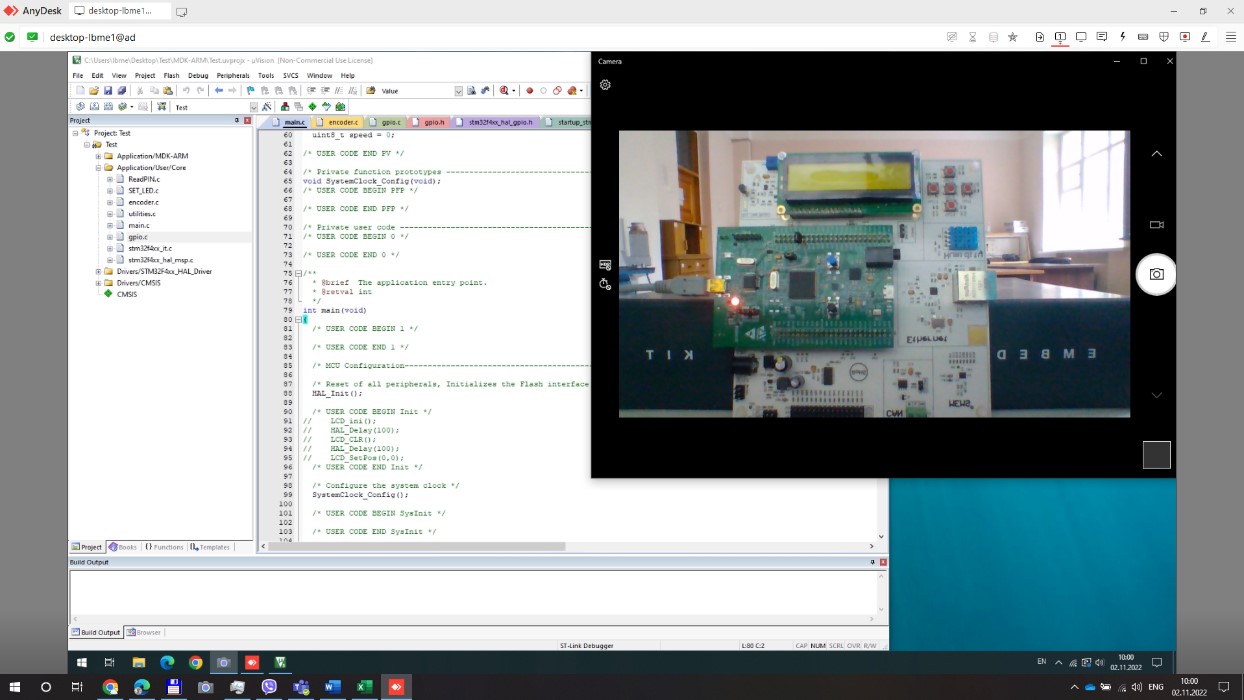The height and width of the screenshot is (700, 1244).
Task: Open the Test target dropdown
Action: pos(253,107)
